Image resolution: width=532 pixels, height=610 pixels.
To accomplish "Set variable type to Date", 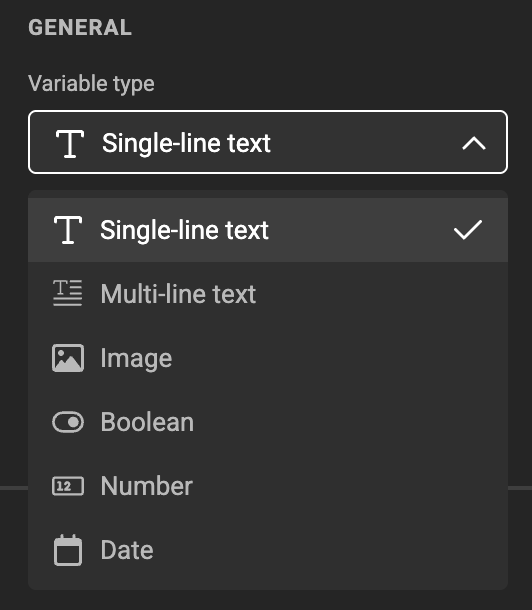I will [x=268, y=550].
